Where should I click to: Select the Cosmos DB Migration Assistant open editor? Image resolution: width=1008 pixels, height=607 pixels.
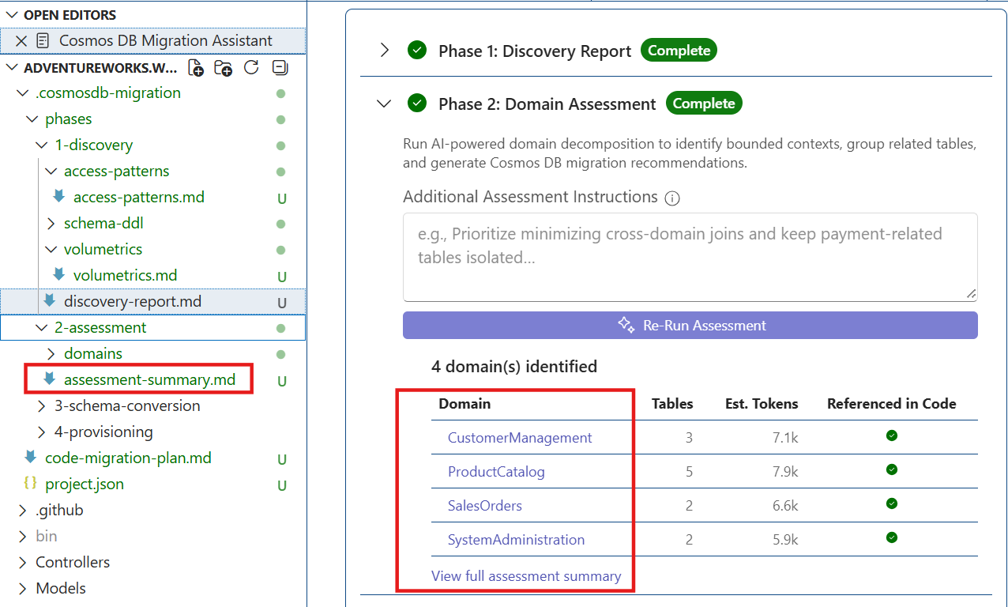tap(153, 41)
